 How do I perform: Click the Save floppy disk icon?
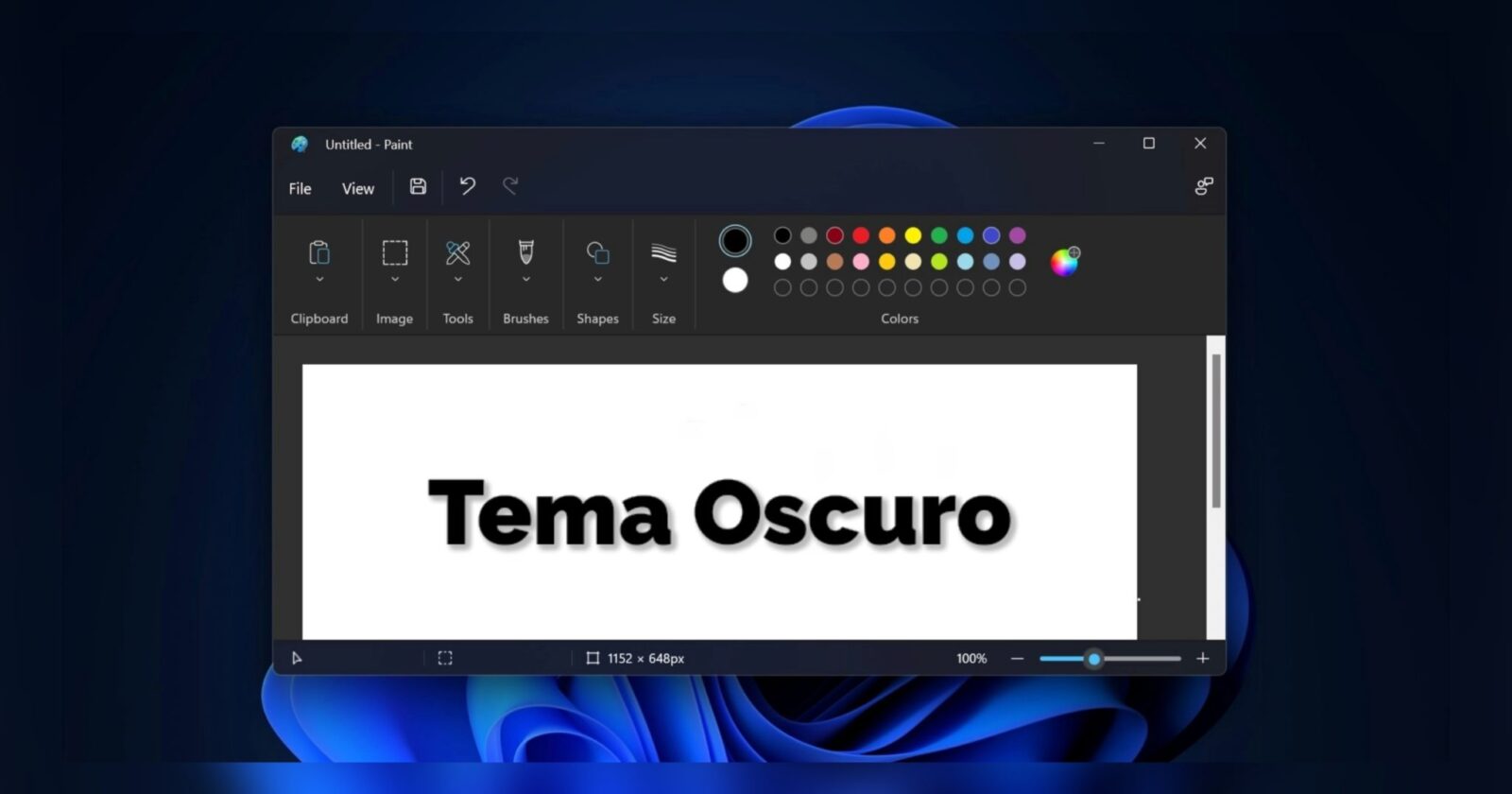(x=418, y=186)
